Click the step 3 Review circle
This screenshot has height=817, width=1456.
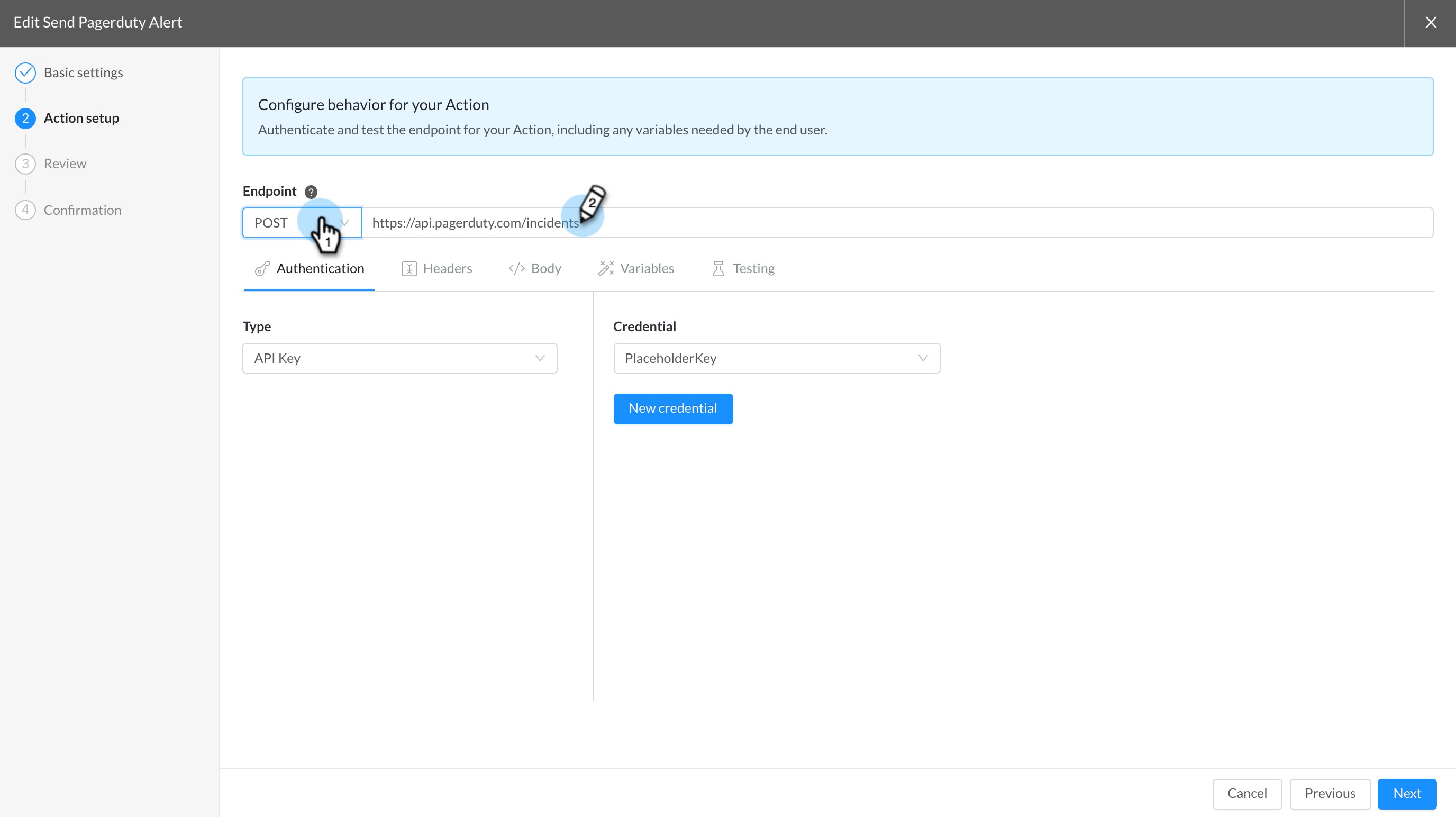point(25,164)
